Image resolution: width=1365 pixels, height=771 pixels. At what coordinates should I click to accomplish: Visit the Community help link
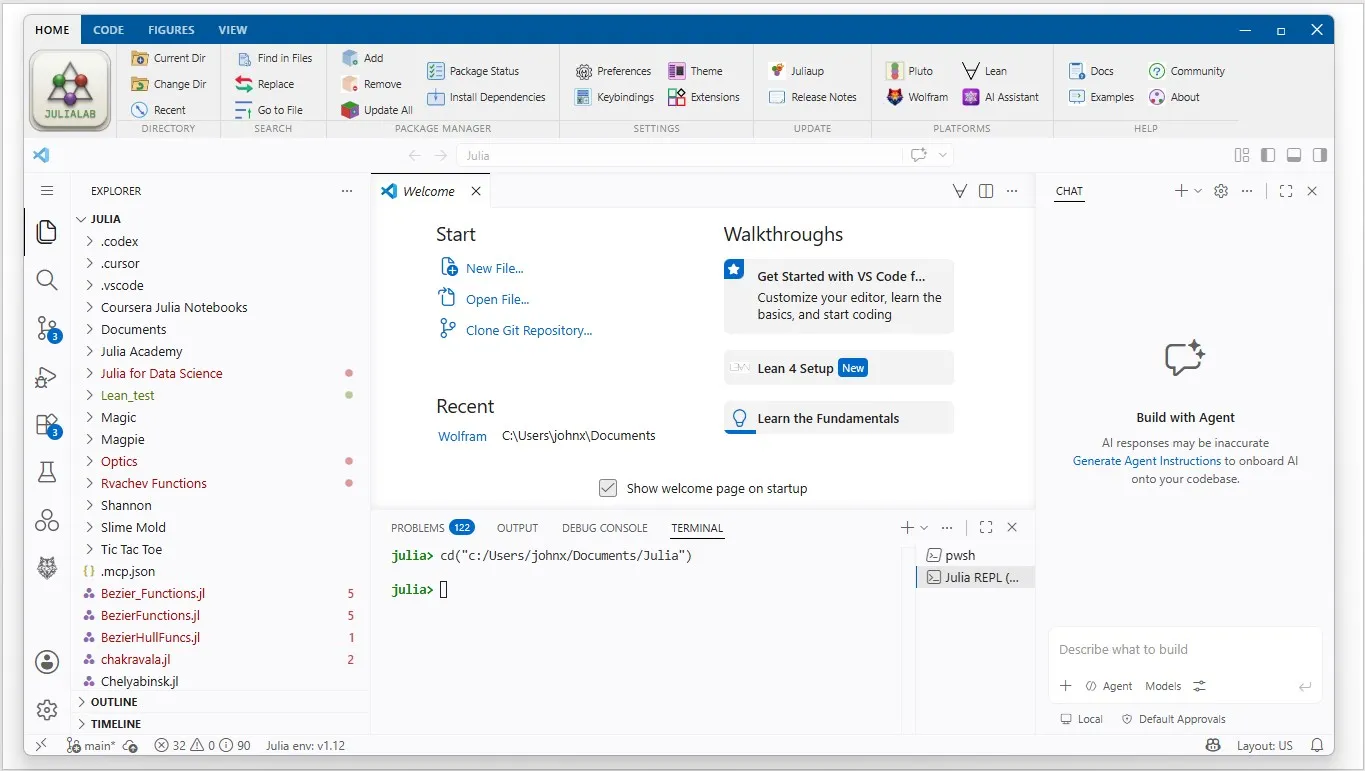pos(1187,71)
